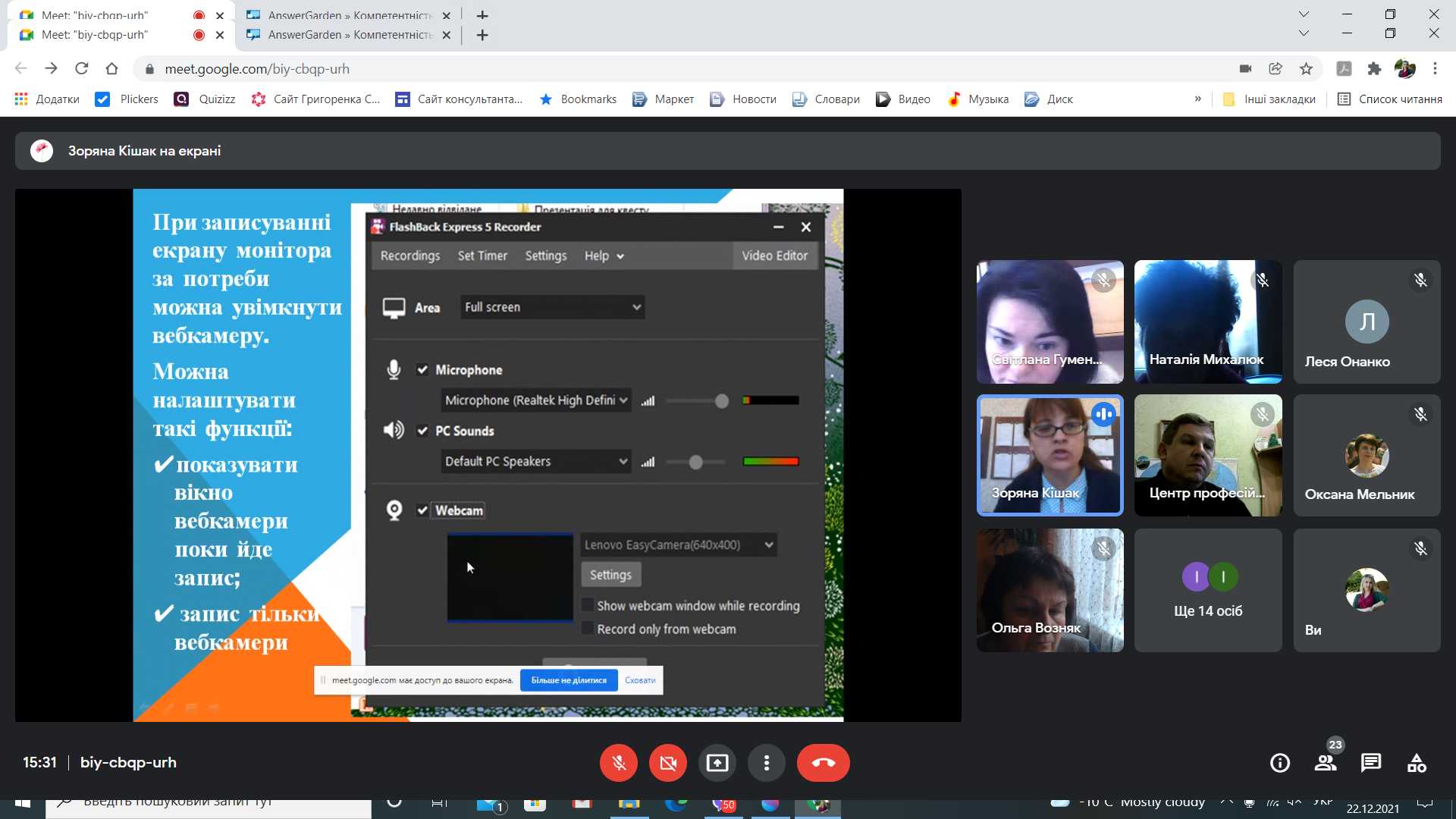Enable Show webcam window while recording
Viewport: 1456px width, 819px height.
coord(587,605)
